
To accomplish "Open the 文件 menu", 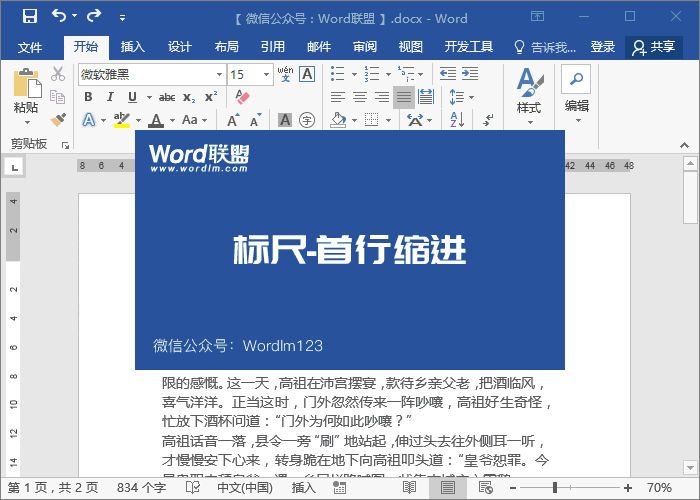I will coord(30,47).
